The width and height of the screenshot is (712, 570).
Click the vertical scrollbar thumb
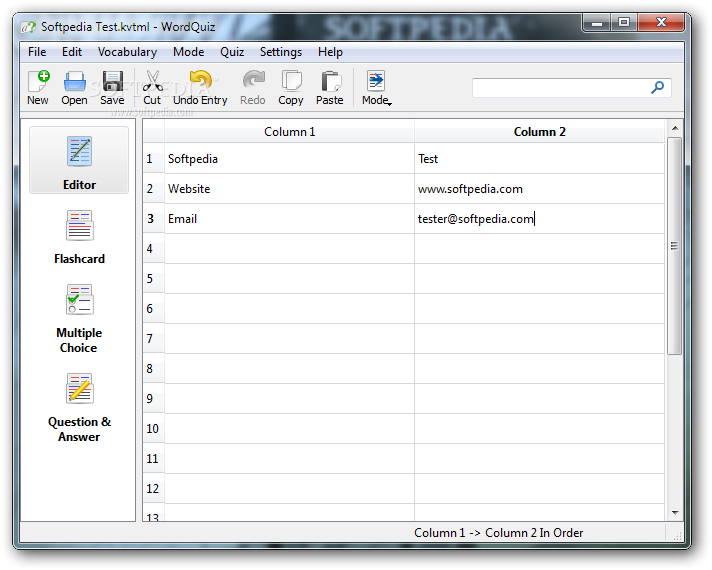tap(675, 246)
